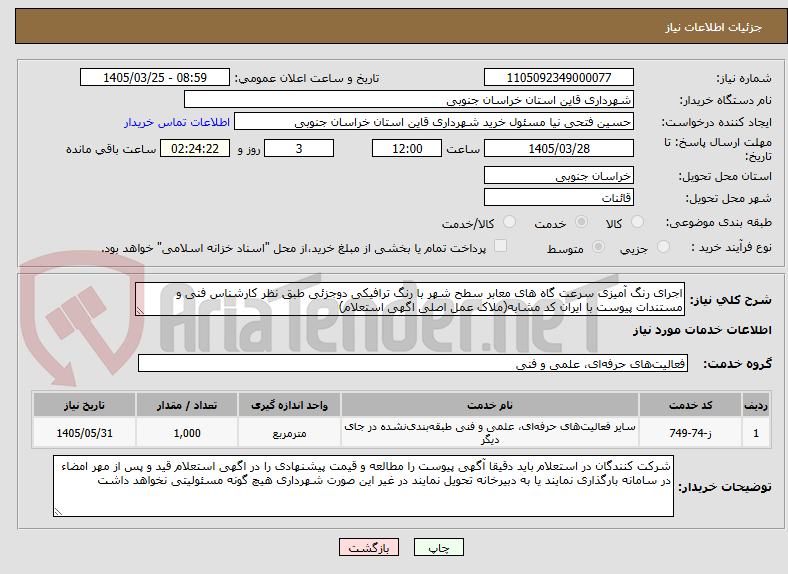This screenshot has height=574, width=788.
Task: Click the delivery province field خراسان جنوبی
Action: pyautogui.click(x=558, y=175)
